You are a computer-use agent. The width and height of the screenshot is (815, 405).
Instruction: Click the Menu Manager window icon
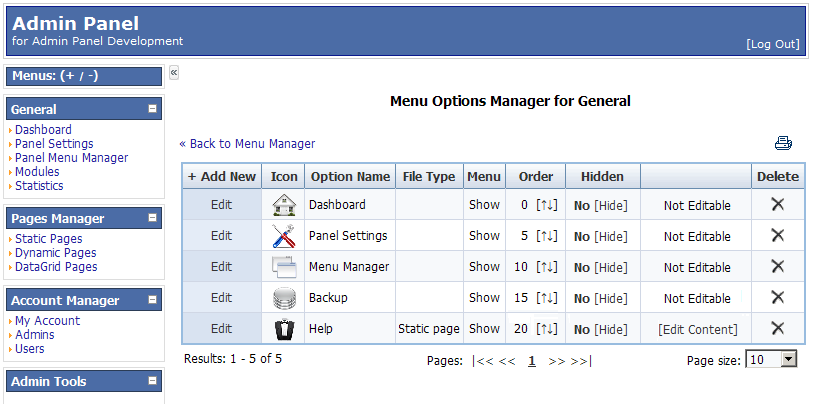284,267
